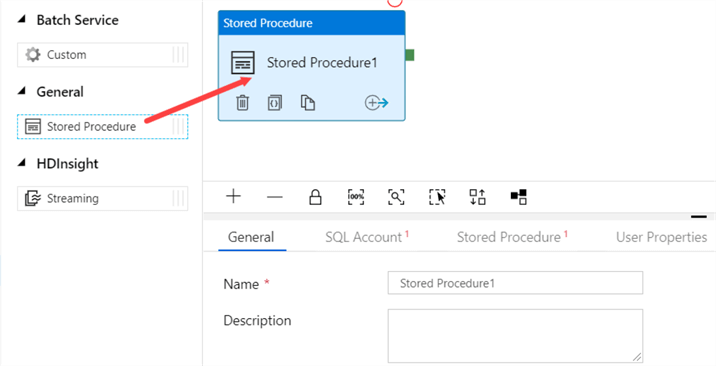Toggle the lineage layout squares icon
Screen dimensions: 716x366
coord(519,197)
